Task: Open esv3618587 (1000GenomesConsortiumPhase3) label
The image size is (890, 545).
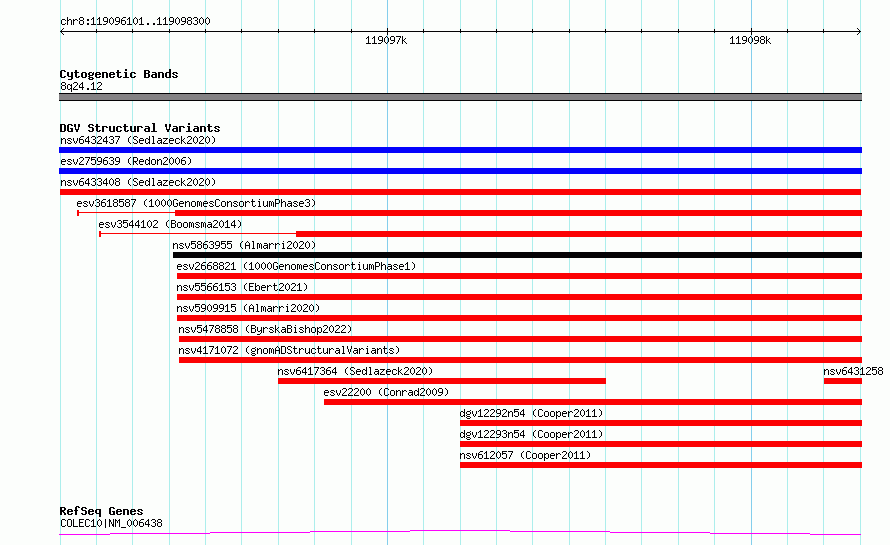Action: [196, 203]
